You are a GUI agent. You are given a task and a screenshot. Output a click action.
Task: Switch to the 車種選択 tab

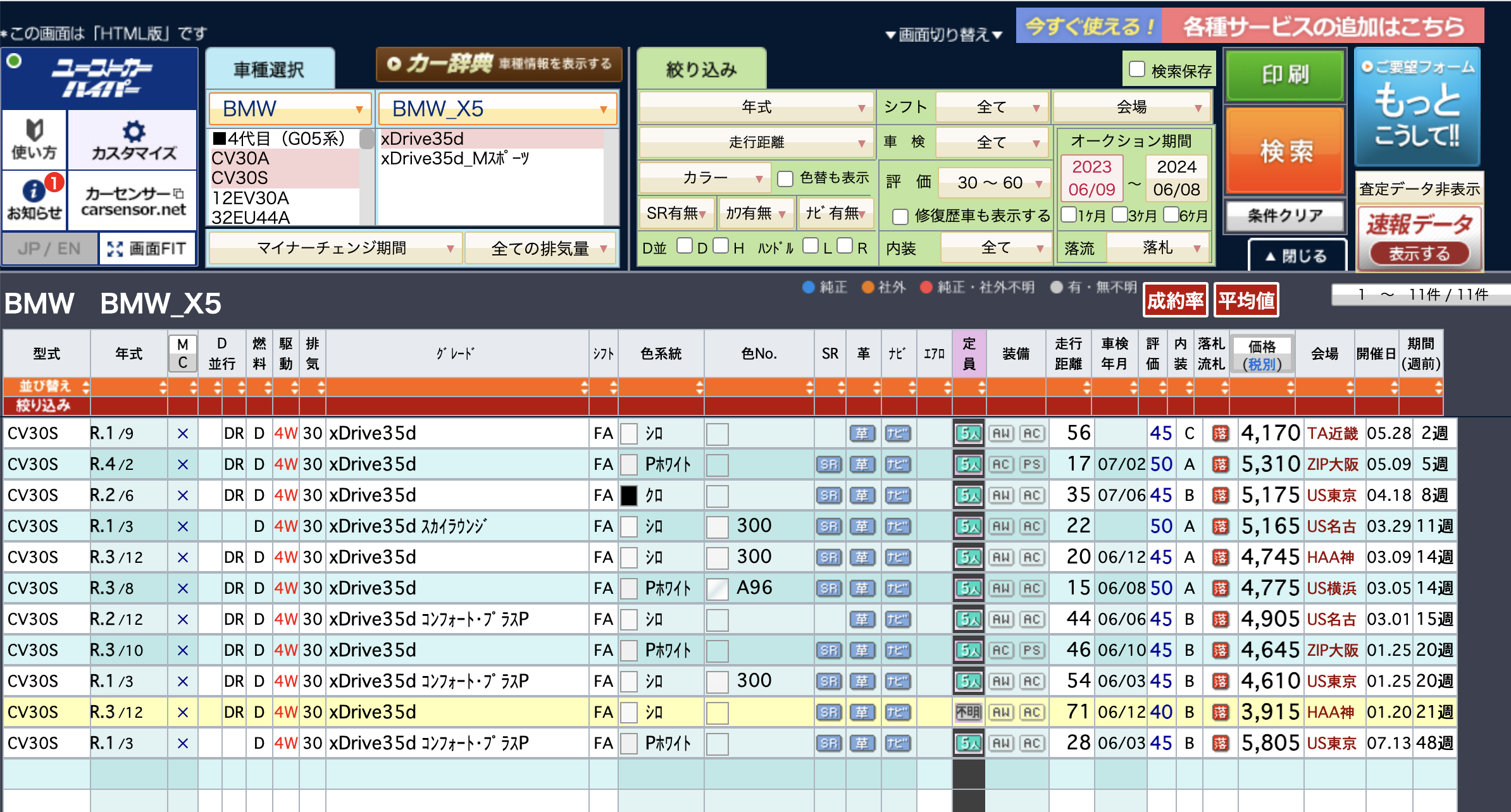tap(270, 69)
